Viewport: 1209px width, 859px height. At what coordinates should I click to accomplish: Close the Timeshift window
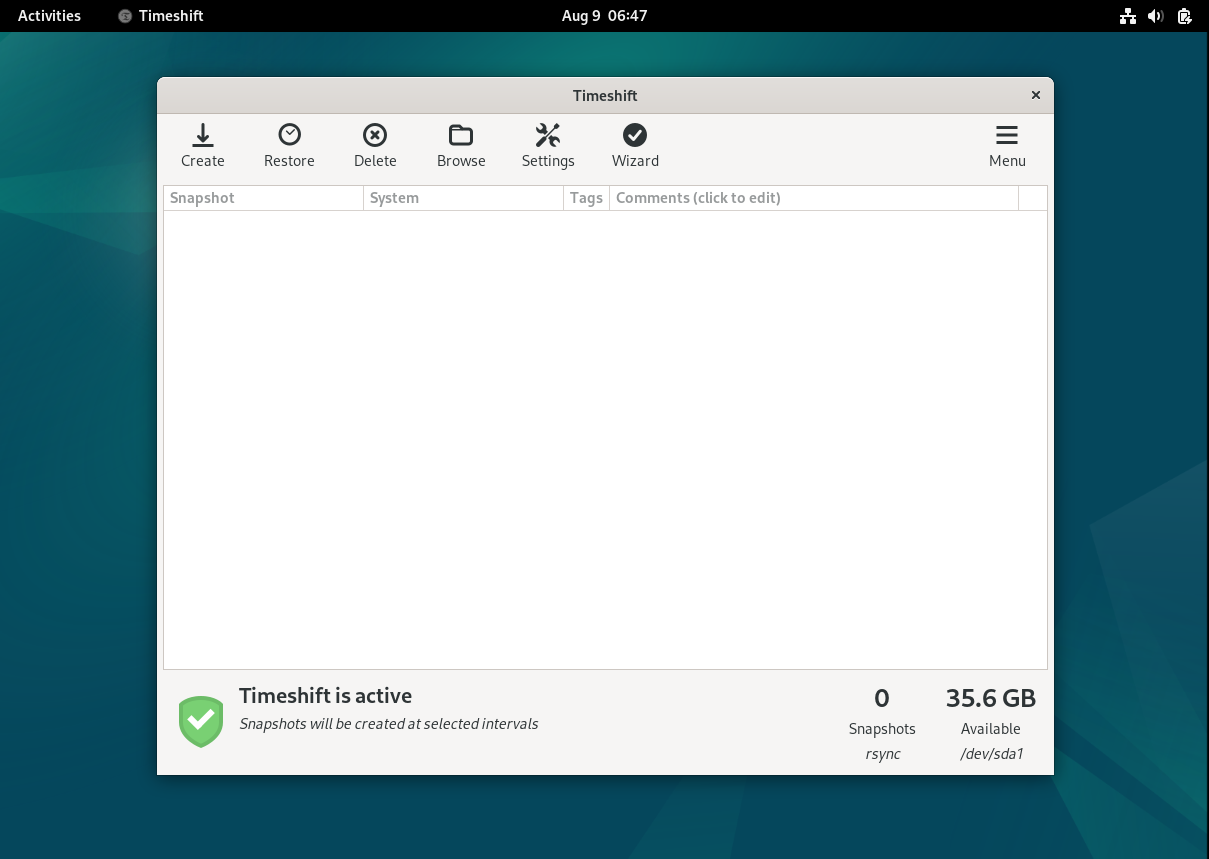[x=1036, y=95]
